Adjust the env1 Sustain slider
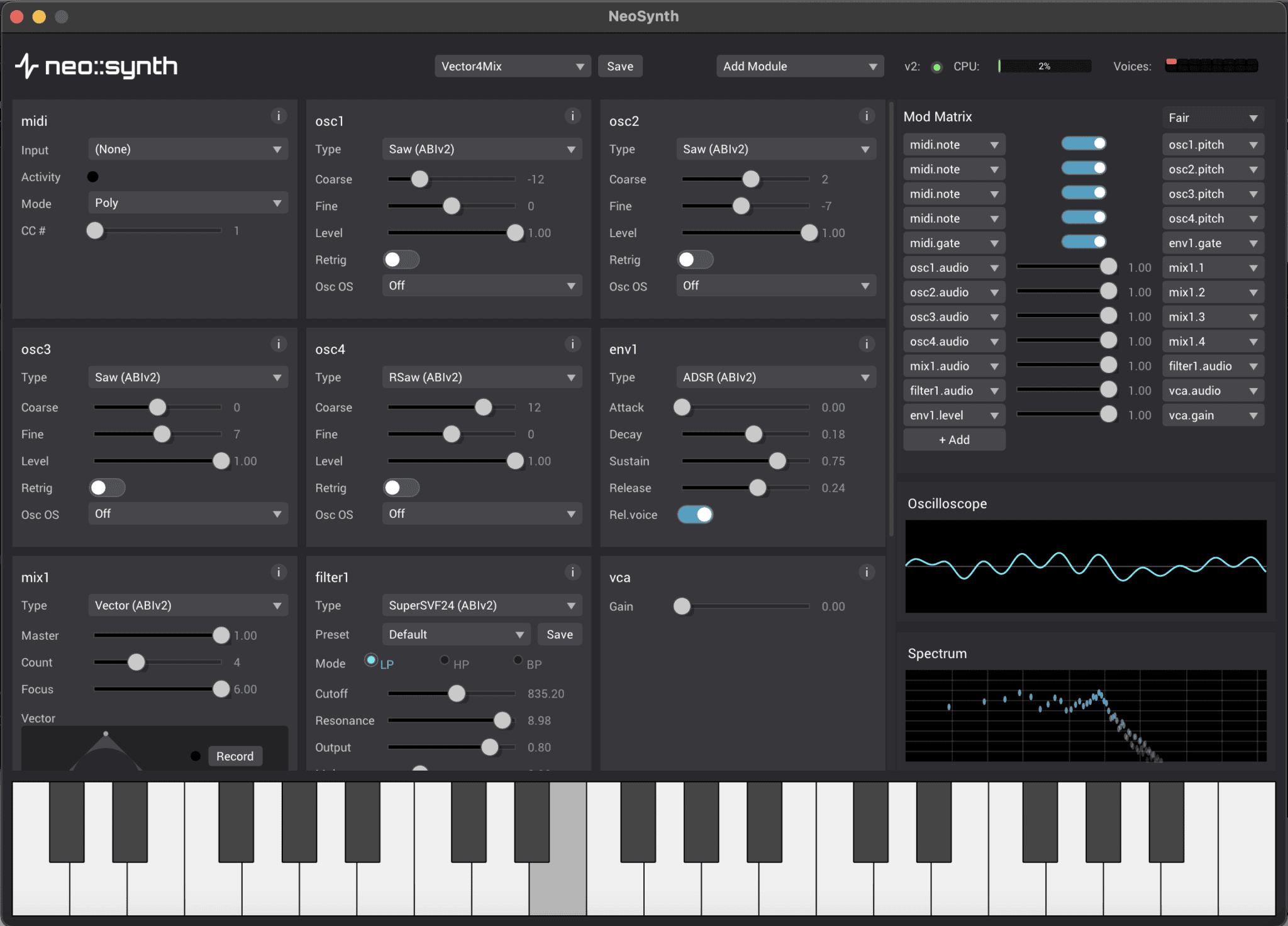Screen dimensions: 1288x926 click(746, 461)
